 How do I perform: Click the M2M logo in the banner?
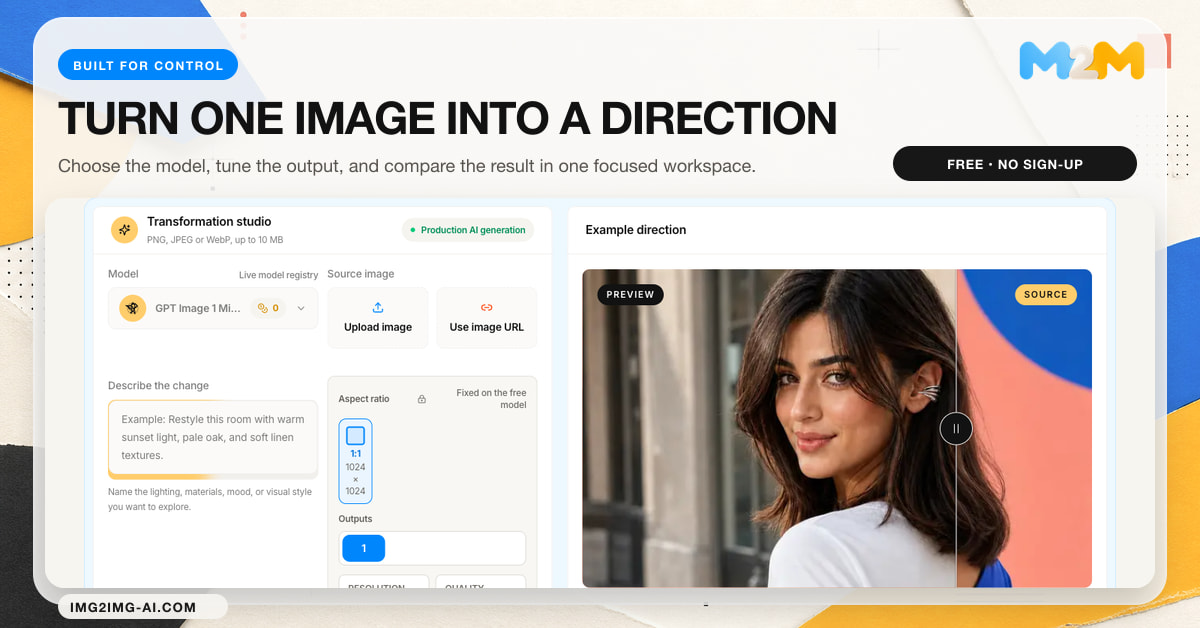click(x=1081, y=61)
